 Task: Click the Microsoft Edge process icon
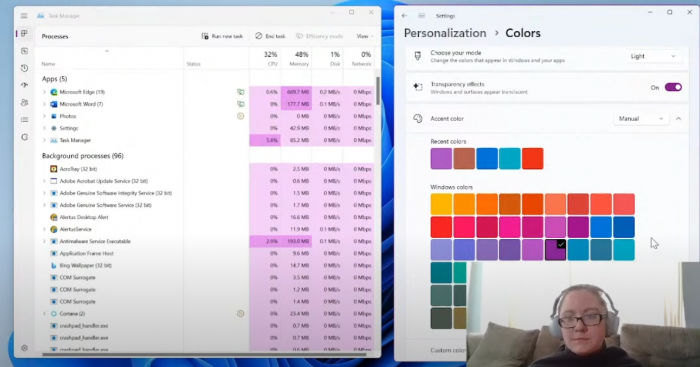(54, 92)
